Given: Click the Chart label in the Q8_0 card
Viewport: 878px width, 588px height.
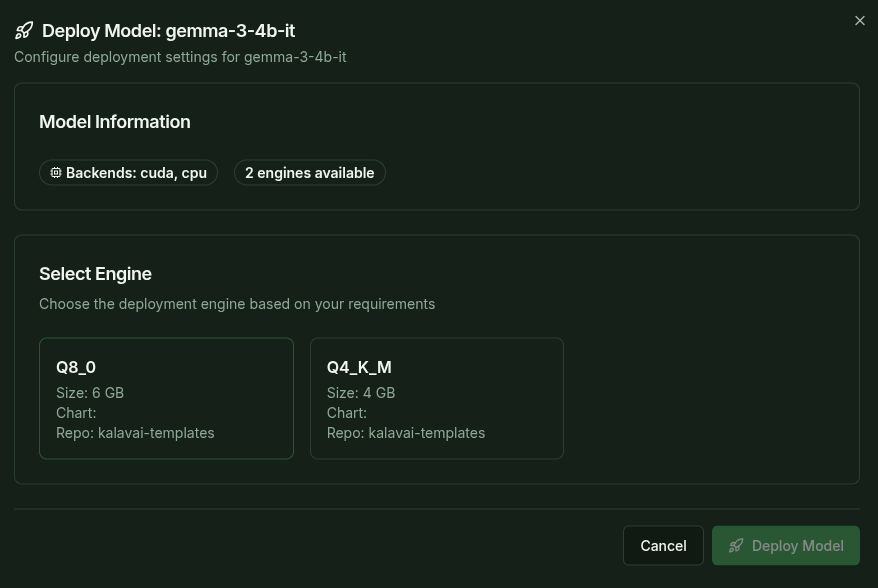Looking at the screenshot, I should click(76, 413).
